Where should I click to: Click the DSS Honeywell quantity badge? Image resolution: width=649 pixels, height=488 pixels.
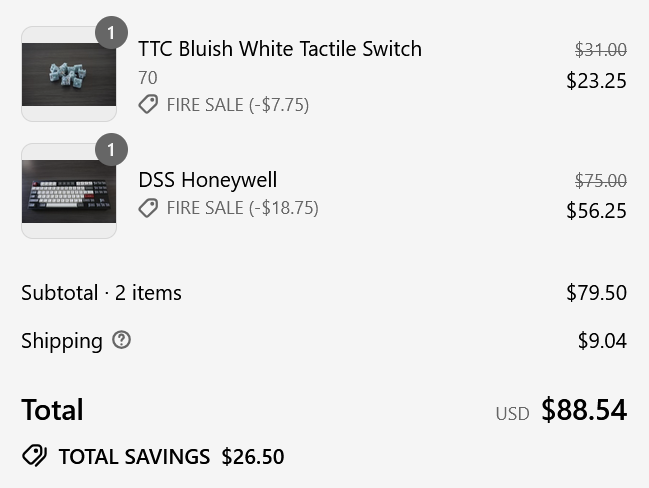tap(111, 150)
